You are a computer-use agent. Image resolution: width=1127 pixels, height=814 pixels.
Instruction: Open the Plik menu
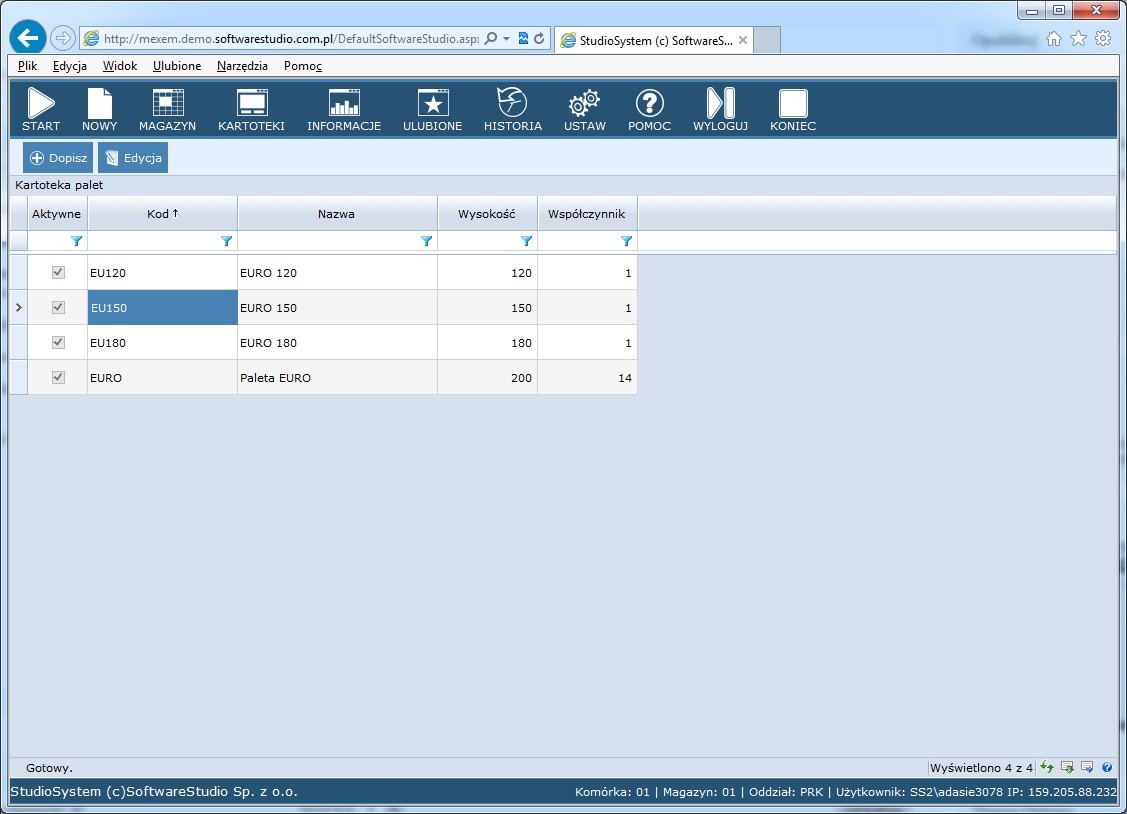tap(27, 66)
